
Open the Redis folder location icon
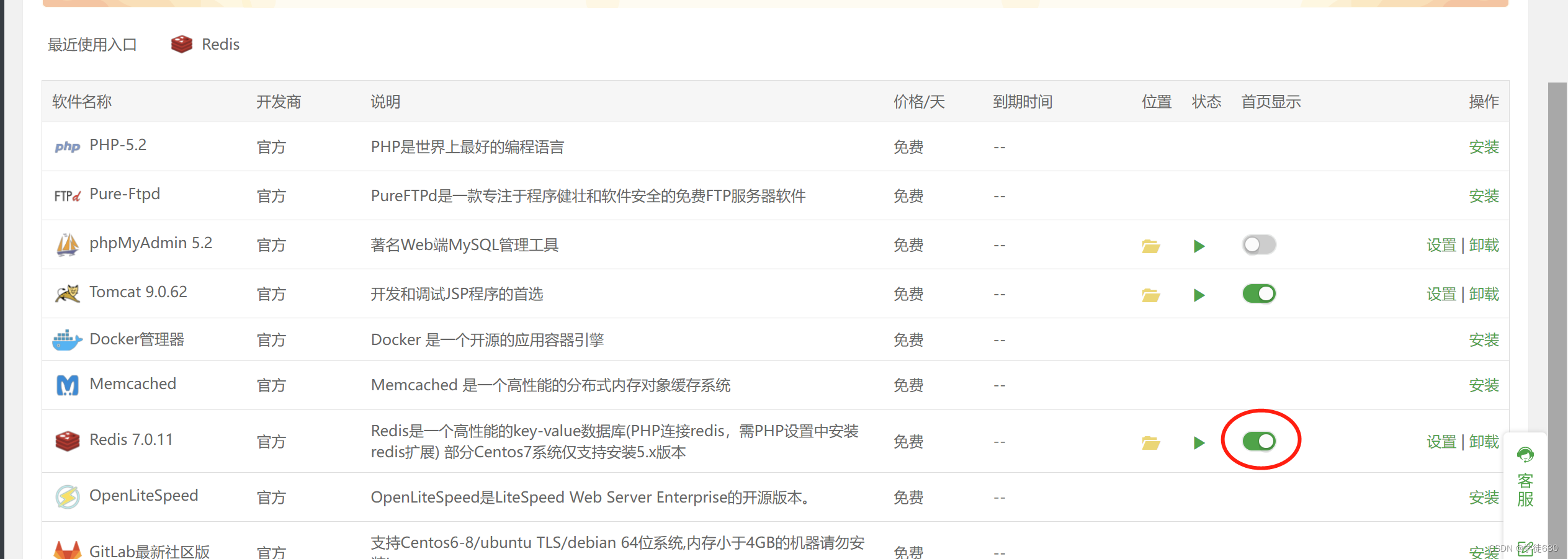click(1150, 442)
